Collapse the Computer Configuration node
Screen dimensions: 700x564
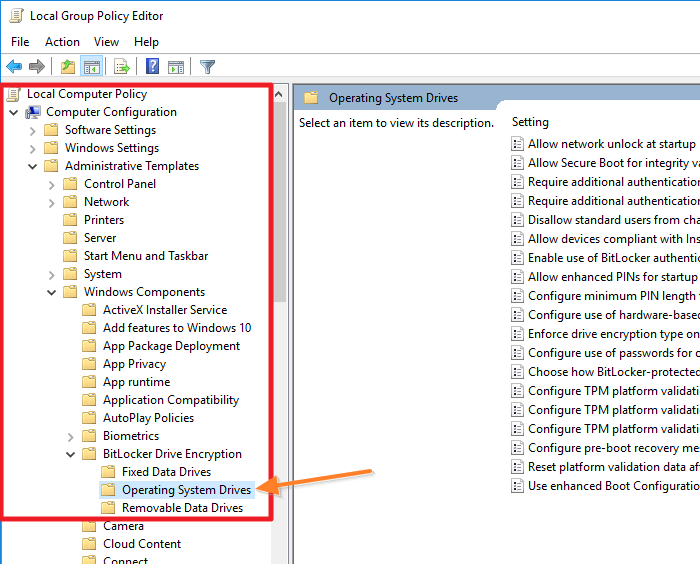[x=14, y=113]
